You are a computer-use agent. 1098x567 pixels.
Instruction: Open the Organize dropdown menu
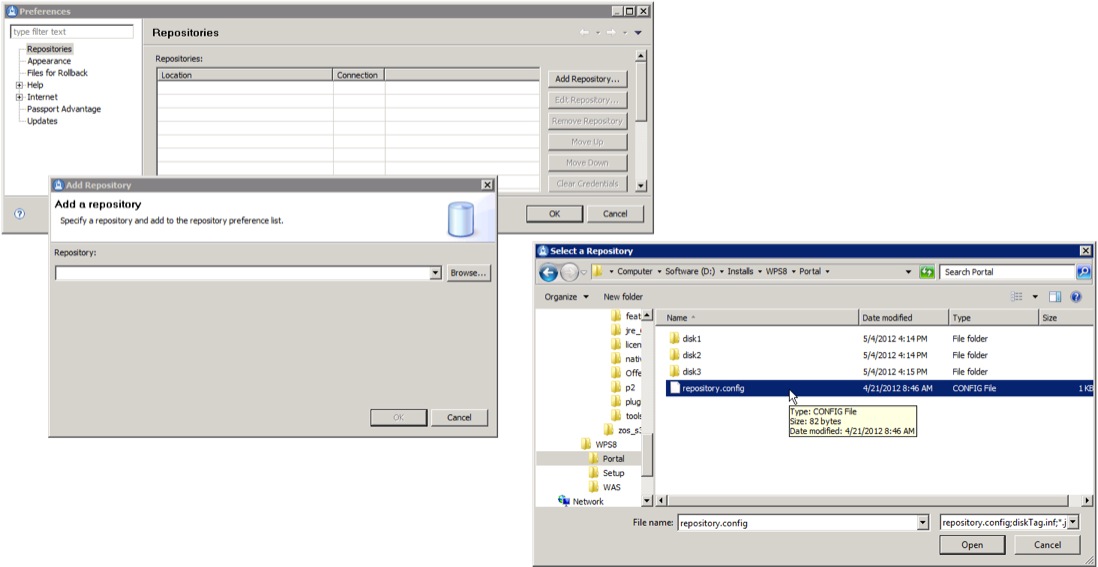tap(567, 297)
